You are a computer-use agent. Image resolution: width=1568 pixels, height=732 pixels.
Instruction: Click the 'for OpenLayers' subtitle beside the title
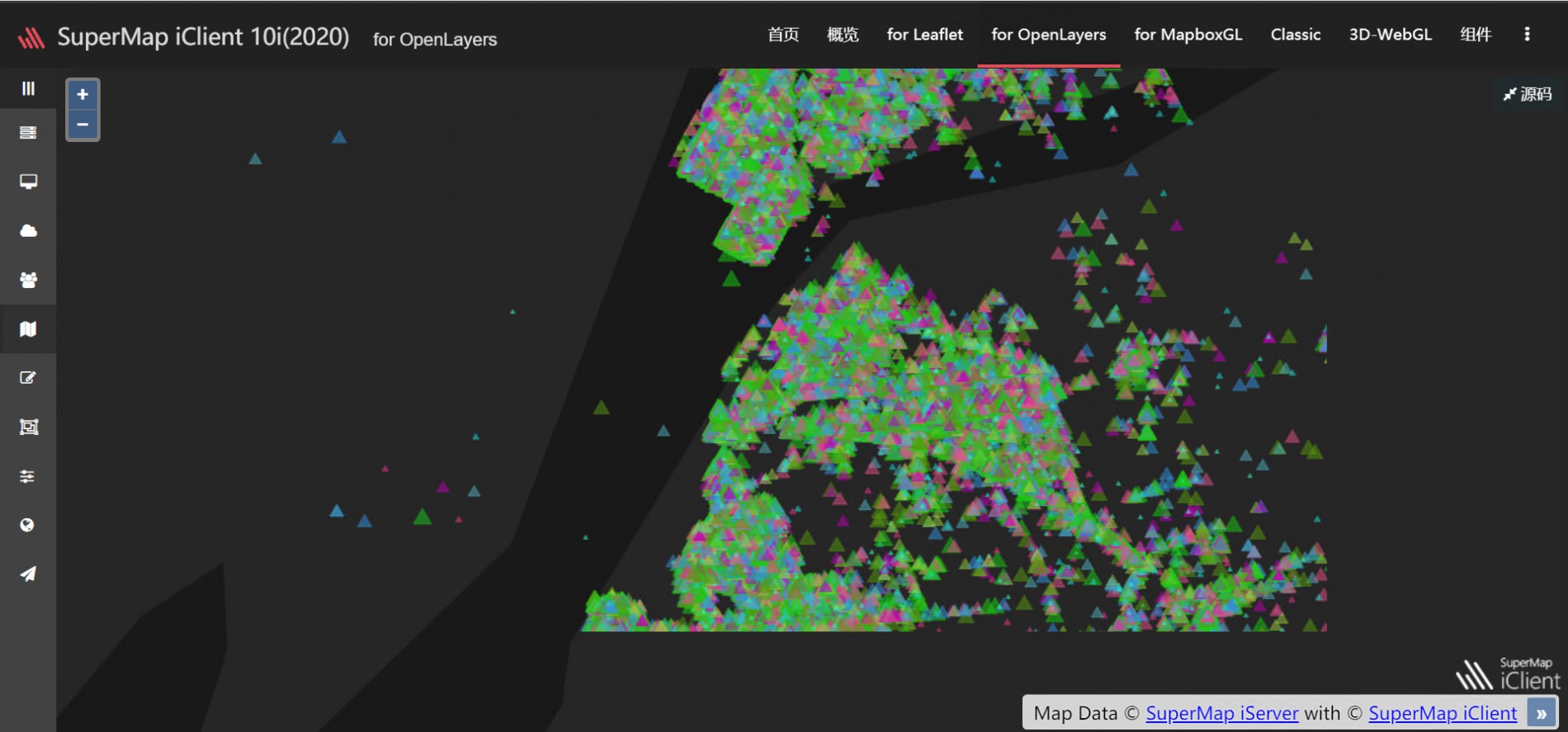(435, 40)
